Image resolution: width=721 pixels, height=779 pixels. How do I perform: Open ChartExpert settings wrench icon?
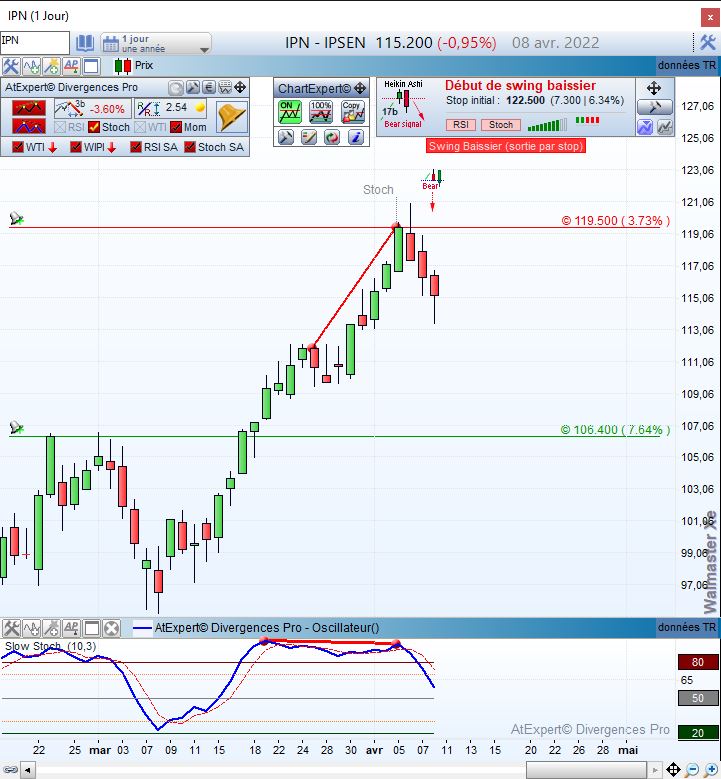286,137
